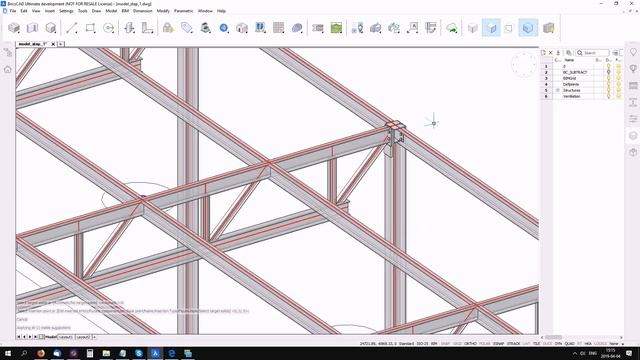The width and height of the screenshot is (640, 360).
Task: Toggle BC_SUBTRACT layer bulb
Action: coord(608,72)
